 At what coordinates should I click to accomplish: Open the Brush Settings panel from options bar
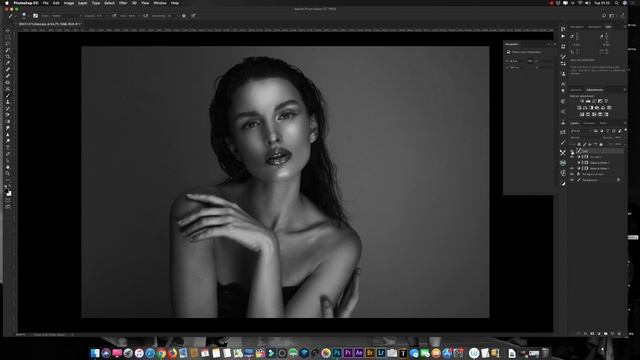[x=36, y=16]
